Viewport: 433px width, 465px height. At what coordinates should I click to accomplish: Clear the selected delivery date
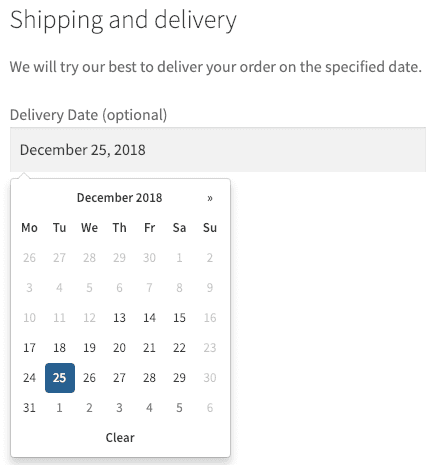tap(120, 437)
